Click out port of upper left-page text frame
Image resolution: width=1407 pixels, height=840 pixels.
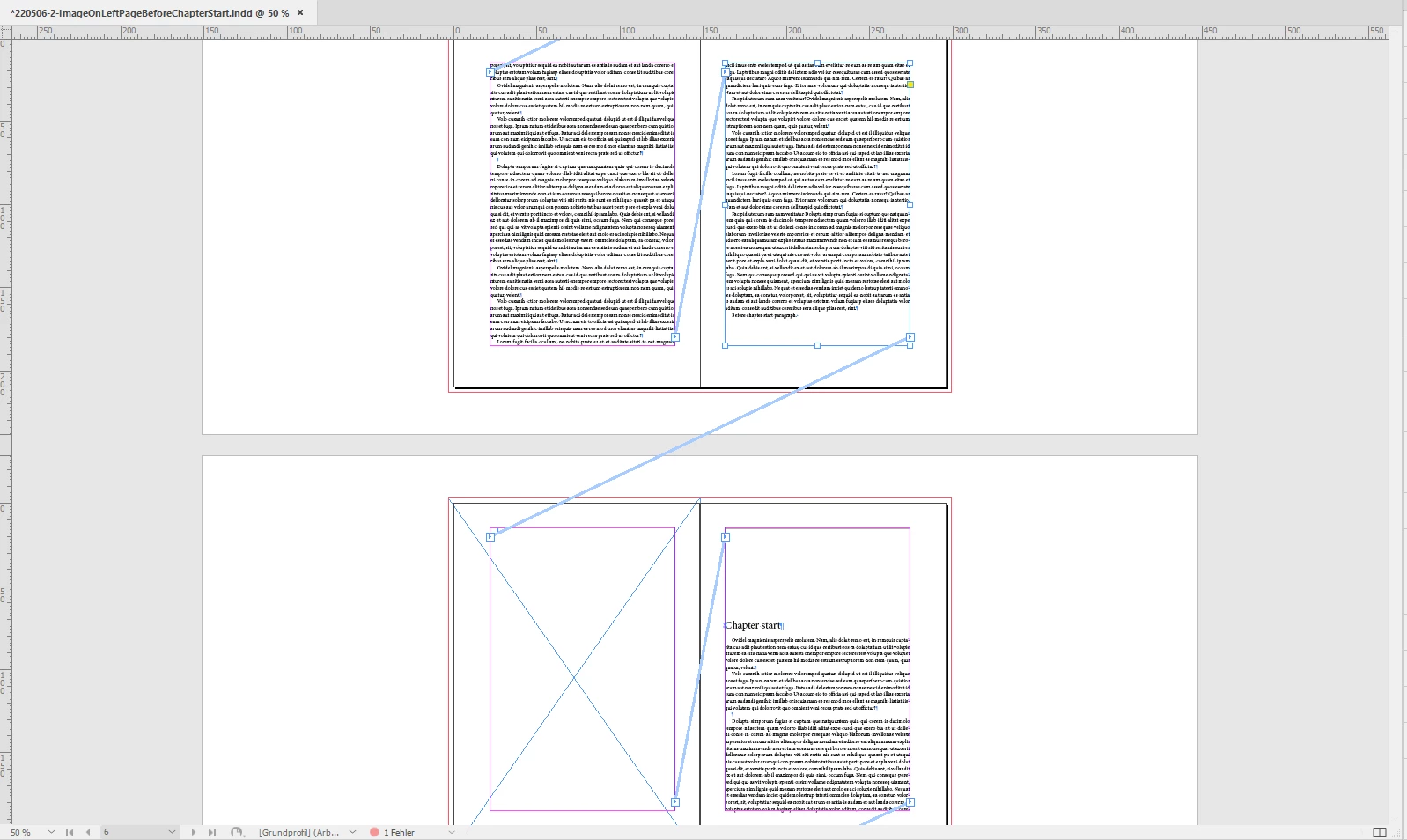675,337
